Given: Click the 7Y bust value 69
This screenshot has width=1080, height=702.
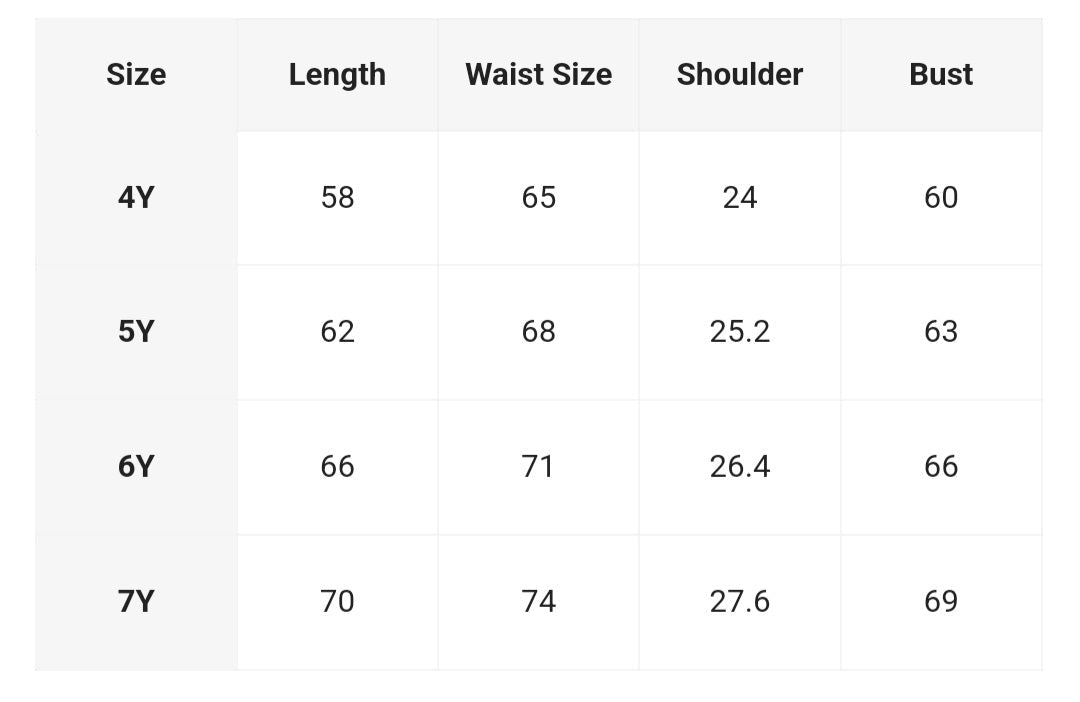Looking at the screenshot, I should pos(941,602).
